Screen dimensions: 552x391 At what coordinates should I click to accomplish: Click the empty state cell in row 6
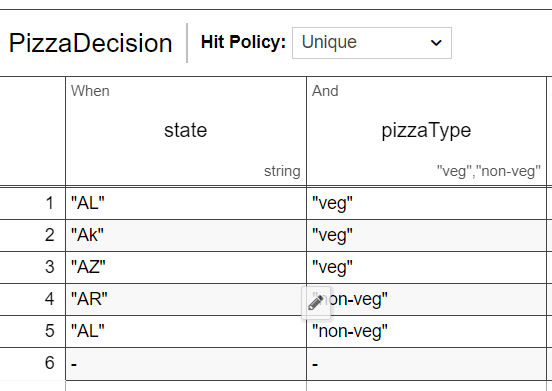(186, 364)
